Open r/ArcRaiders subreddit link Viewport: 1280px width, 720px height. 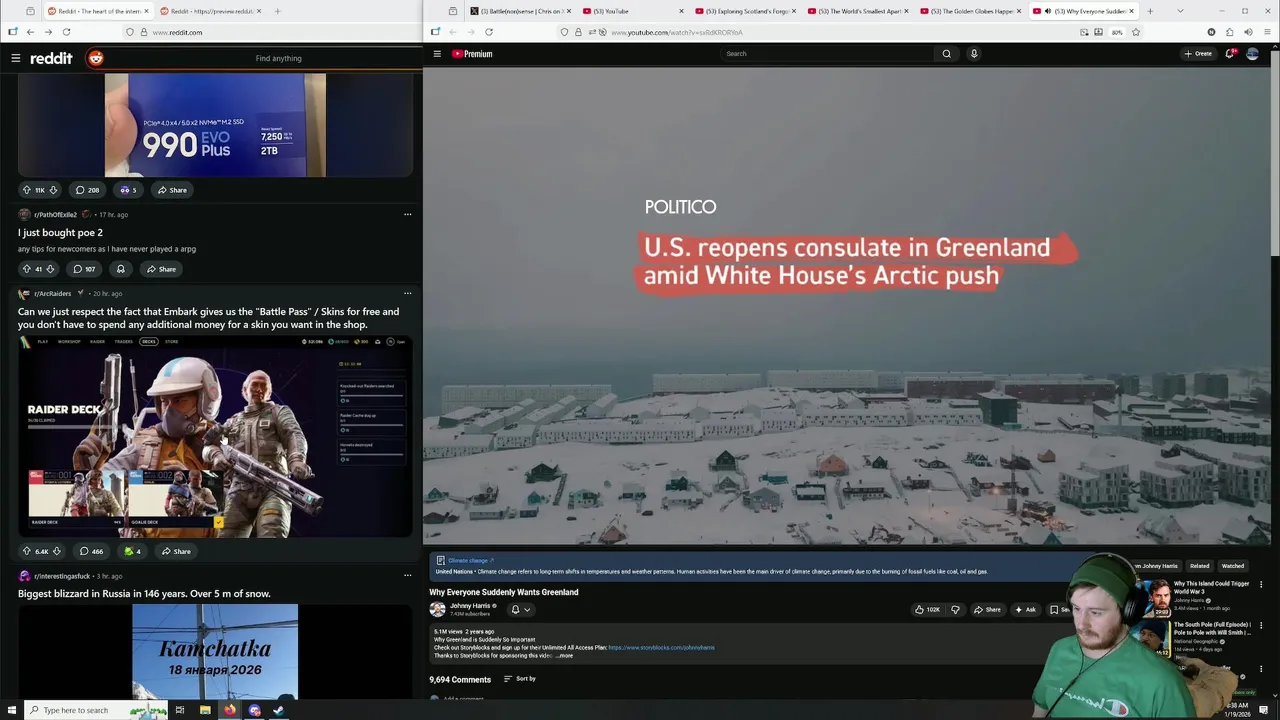pos(52,293)
